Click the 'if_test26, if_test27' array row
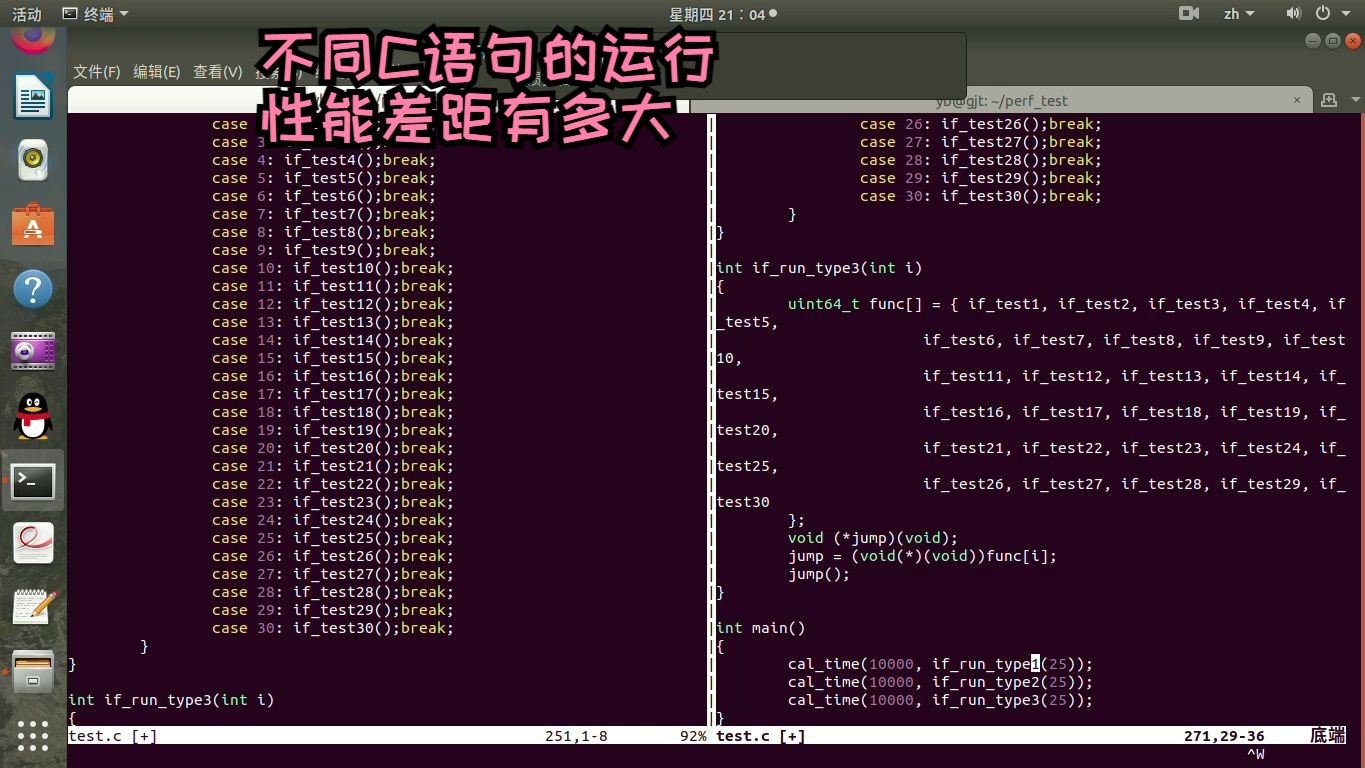Image resolution: width=1365 pixels, height=768 pixels. pos(1134,484)
